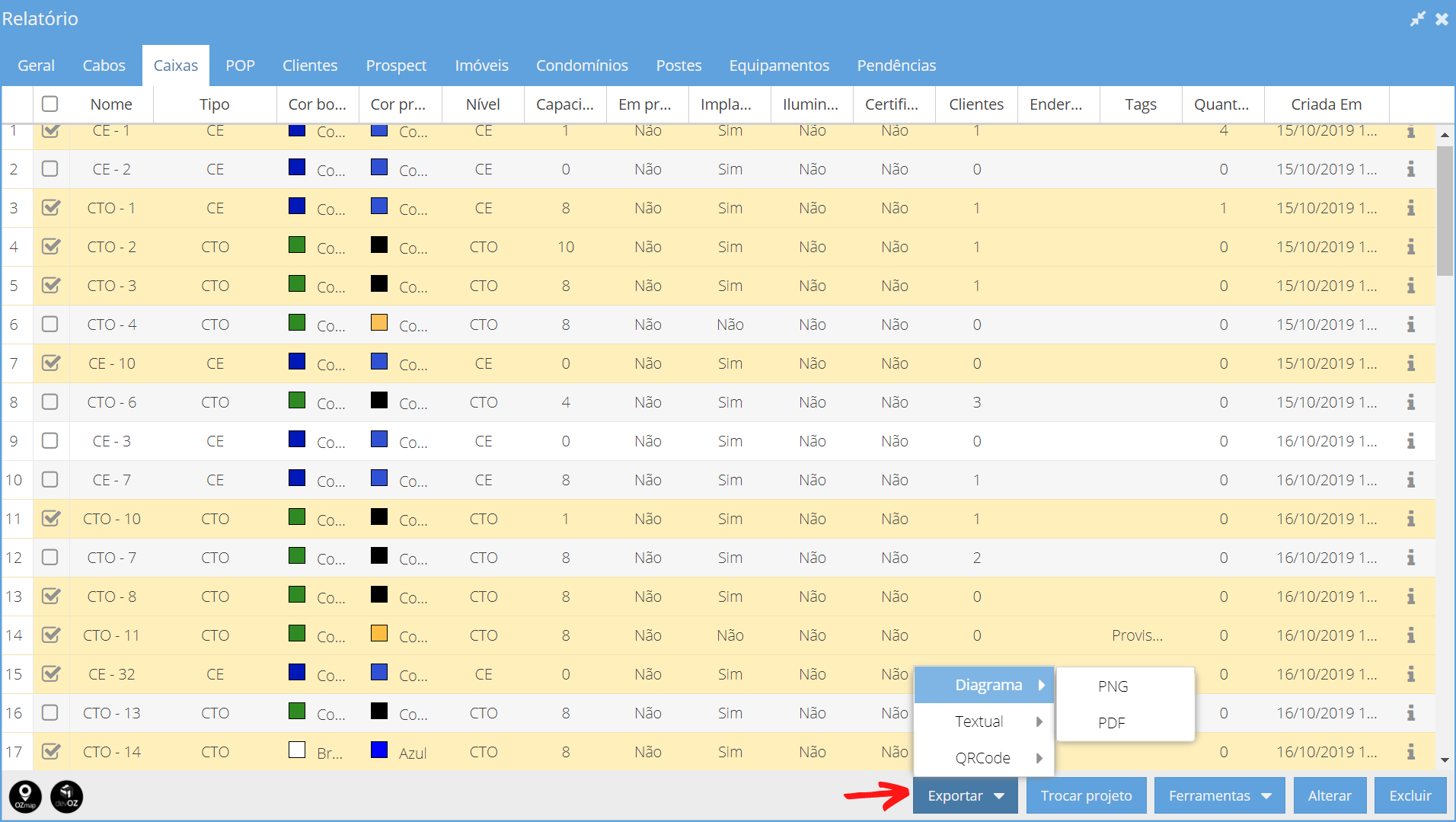Open the Exportar dropdown button
This screenshot has height=822, width=1456.
(966, 795)
